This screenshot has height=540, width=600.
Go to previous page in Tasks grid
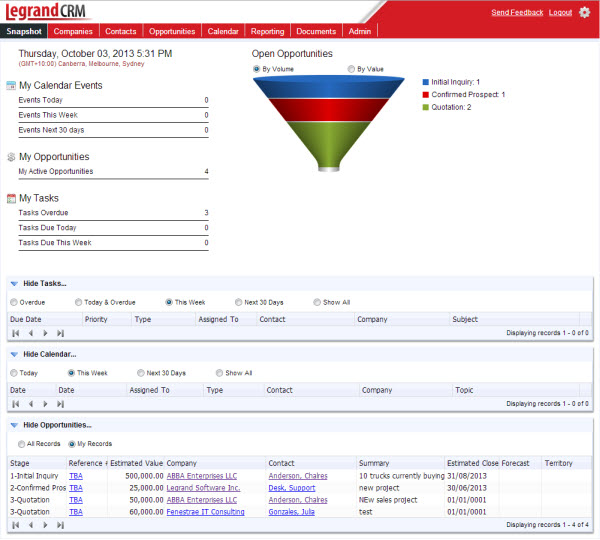point(31,333)
